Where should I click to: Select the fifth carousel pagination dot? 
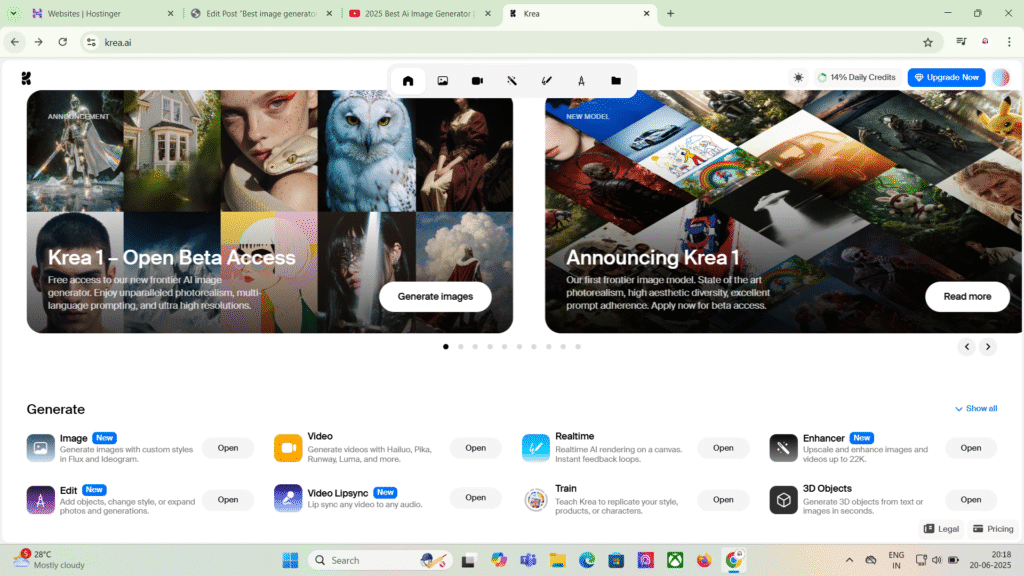pyautogui.click(x=505, y=347)
